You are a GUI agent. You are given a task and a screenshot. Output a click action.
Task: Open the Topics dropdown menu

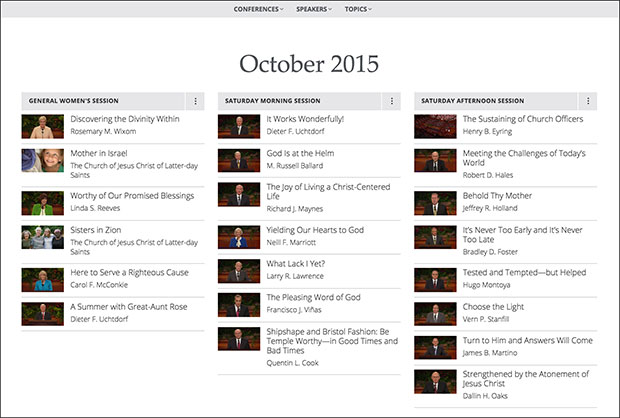click(x=358, y=9)
